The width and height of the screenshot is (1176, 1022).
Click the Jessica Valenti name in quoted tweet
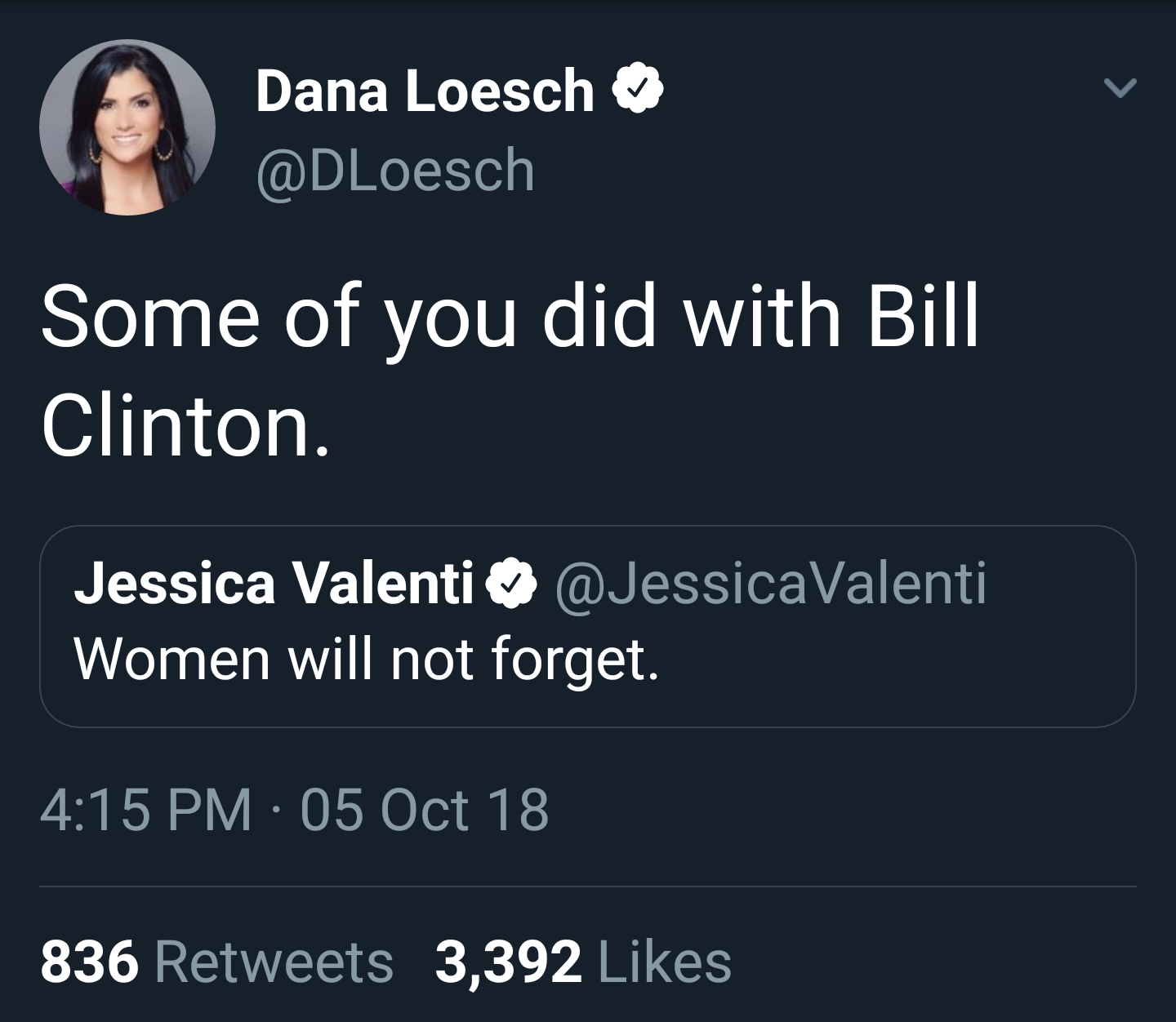click(x=274, y=584)
